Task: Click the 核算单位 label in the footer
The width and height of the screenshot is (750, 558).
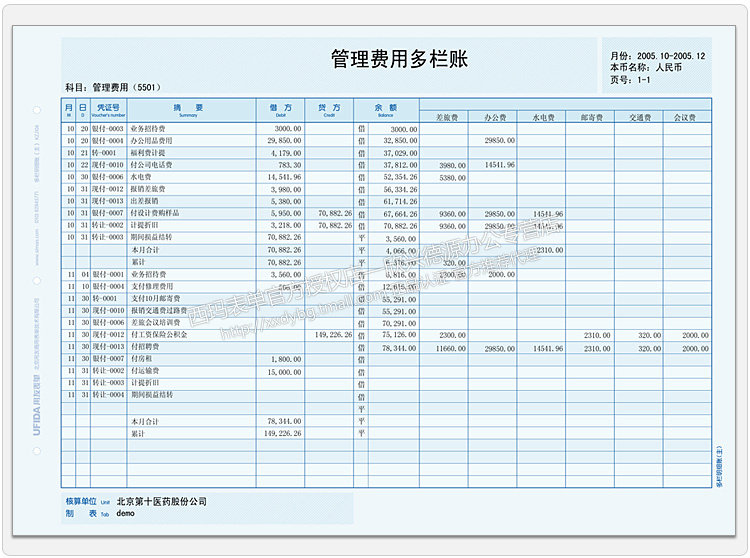Action: tap(81, 501)
